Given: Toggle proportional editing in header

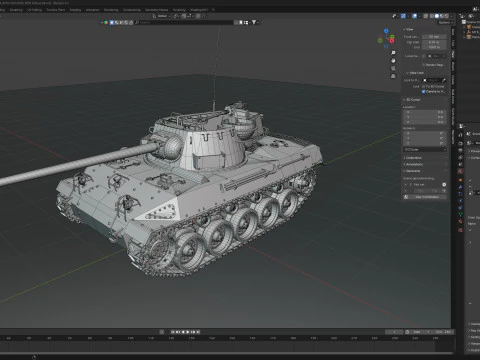Looking at the screenshot, I should tap(198, 16).
